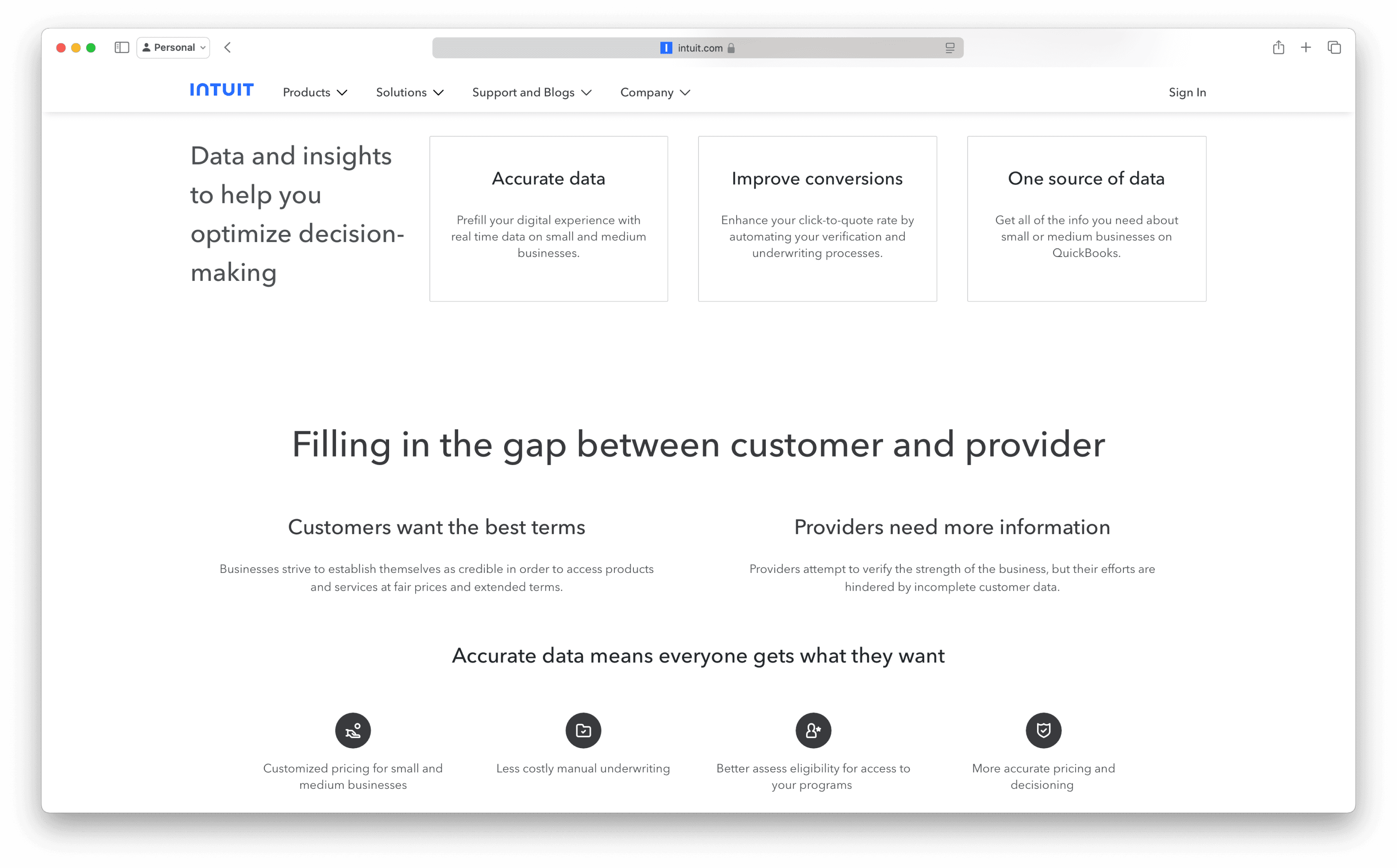Click the intuit.com address bar
This screenshot has width=1397, height=868.
pyautogui.click(x=697, y=48)
